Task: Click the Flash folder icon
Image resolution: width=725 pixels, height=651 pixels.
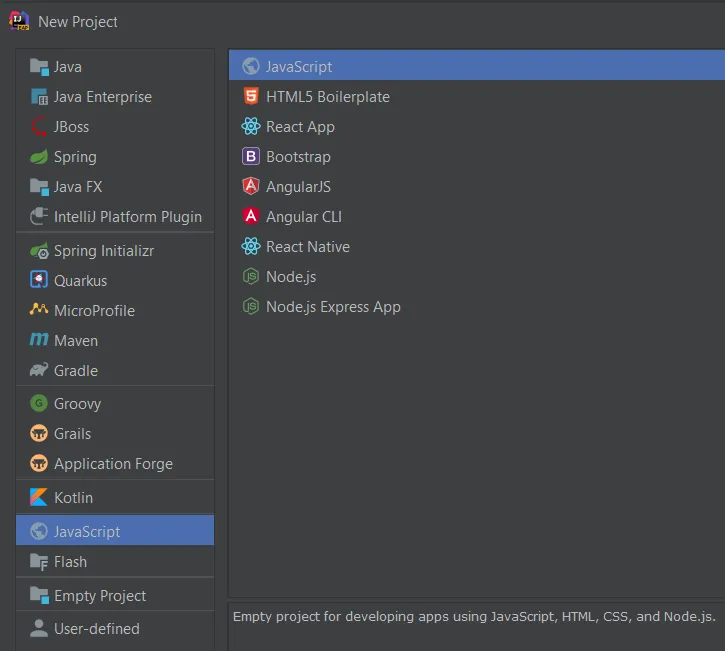Action: tap(39, 562)
